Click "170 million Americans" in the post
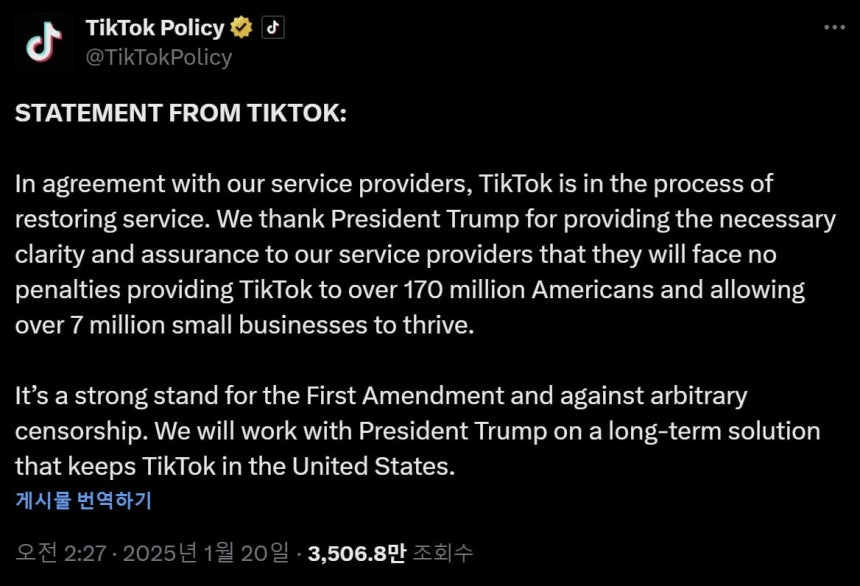 [529, 290]
